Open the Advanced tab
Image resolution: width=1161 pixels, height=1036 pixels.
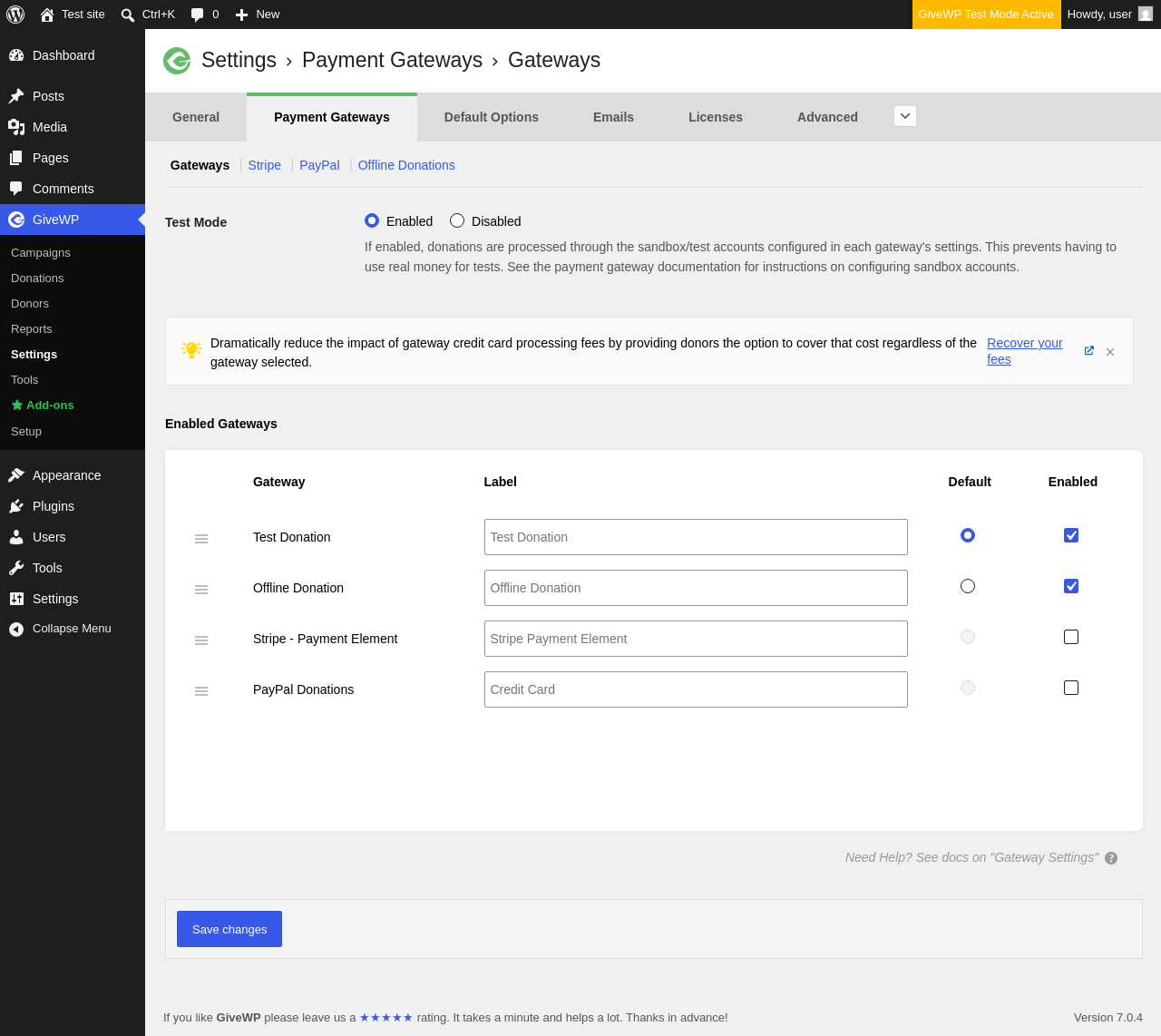coord(827,117)
